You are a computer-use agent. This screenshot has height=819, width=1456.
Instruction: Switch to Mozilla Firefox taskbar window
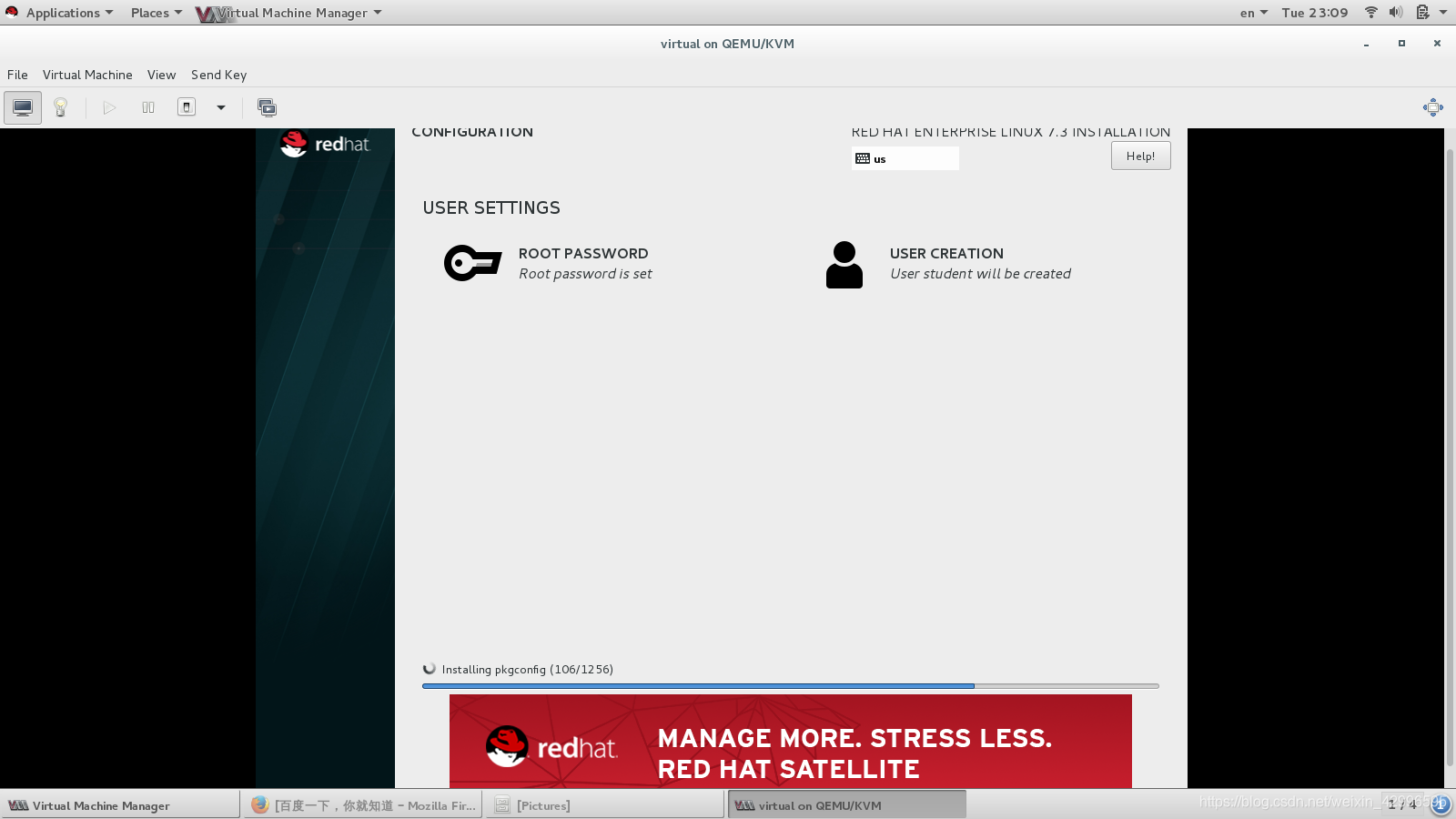(362, 805)
